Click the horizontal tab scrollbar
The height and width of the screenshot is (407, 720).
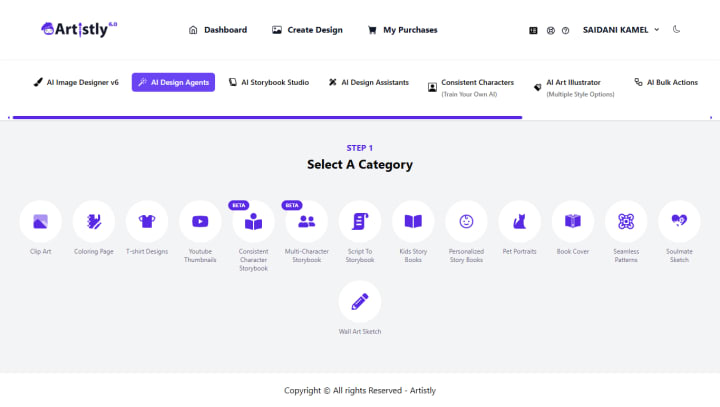pyautogui.click(x=267, y=118)
